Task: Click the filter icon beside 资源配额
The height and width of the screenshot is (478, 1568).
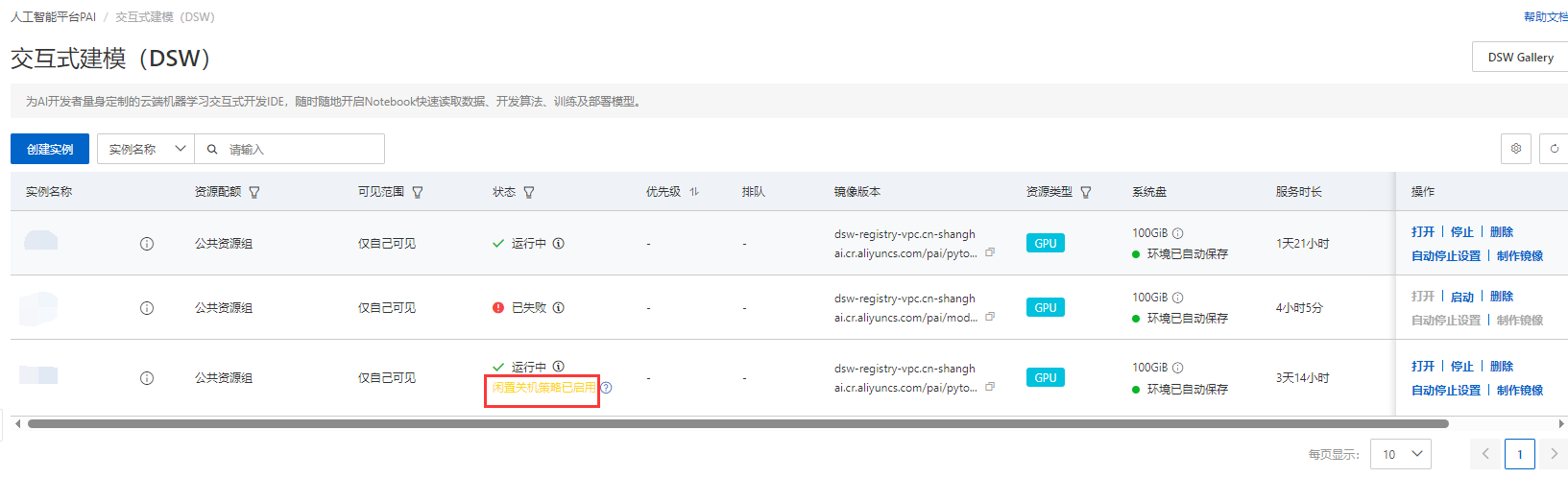Action: coord(254,192)
